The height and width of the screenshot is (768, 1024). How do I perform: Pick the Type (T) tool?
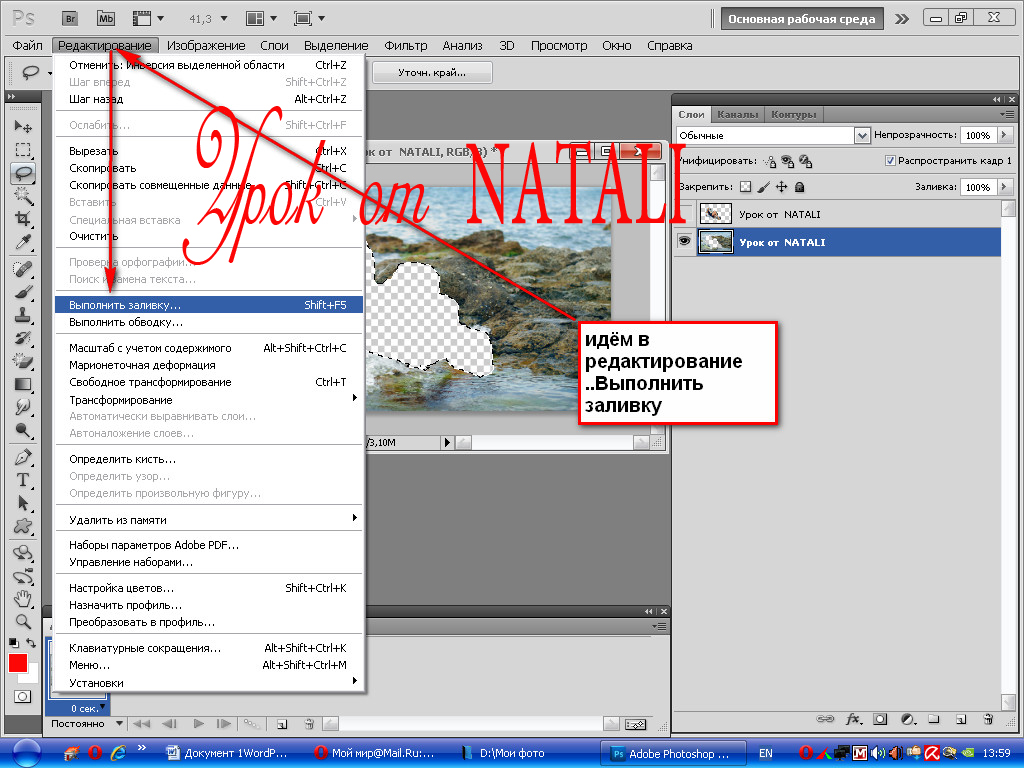(x=23, y=480)
